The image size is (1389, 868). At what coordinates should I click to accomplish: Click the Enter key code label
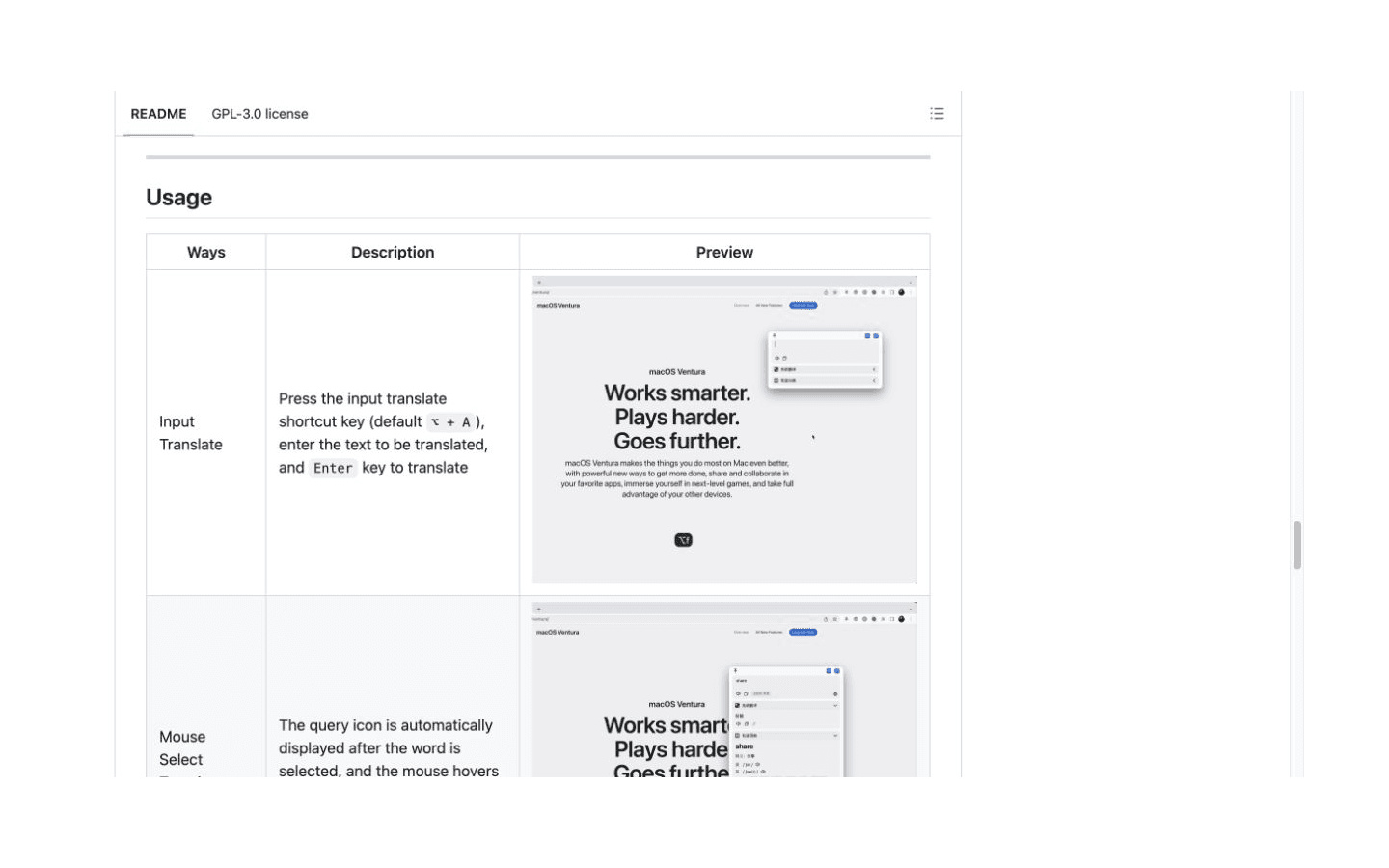[x=333, y=468]
